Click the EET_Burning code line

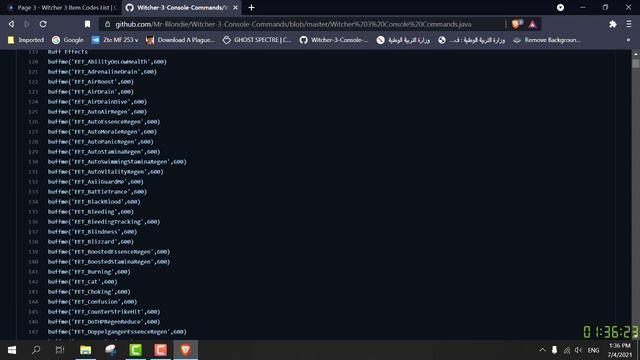89,272
